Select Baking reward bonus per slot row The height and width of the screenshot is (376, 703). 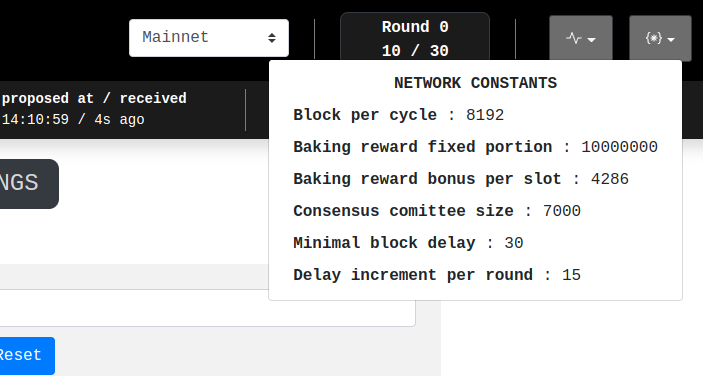(x=461, y=179)
